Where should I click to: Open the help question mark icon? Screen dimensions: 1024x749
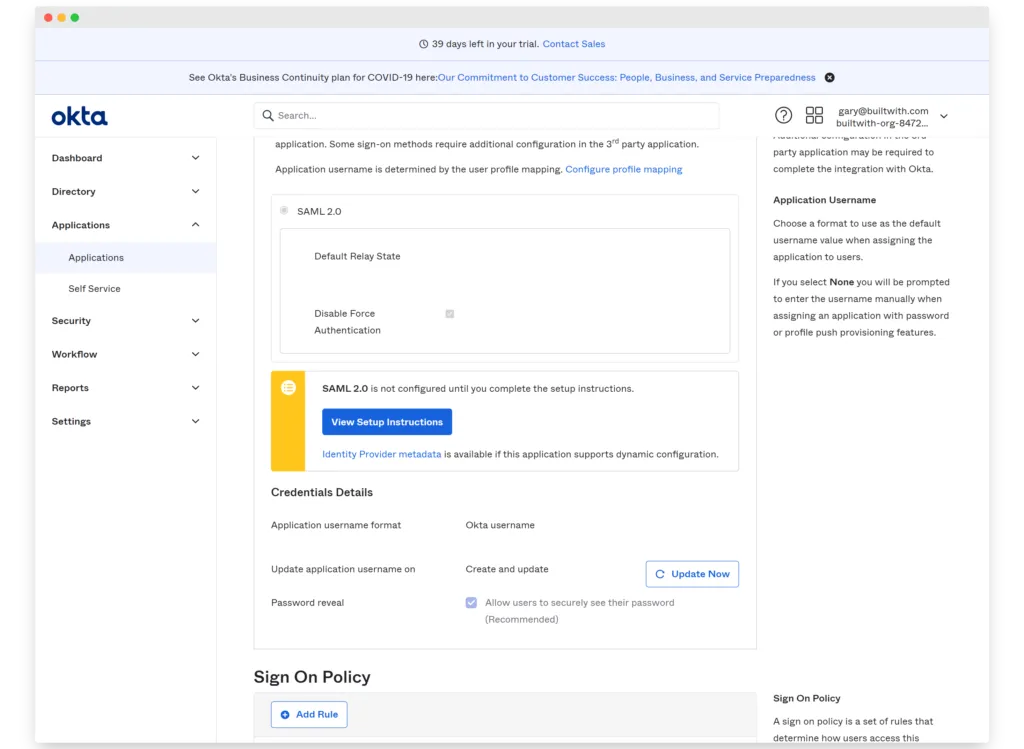pos(783,116)
